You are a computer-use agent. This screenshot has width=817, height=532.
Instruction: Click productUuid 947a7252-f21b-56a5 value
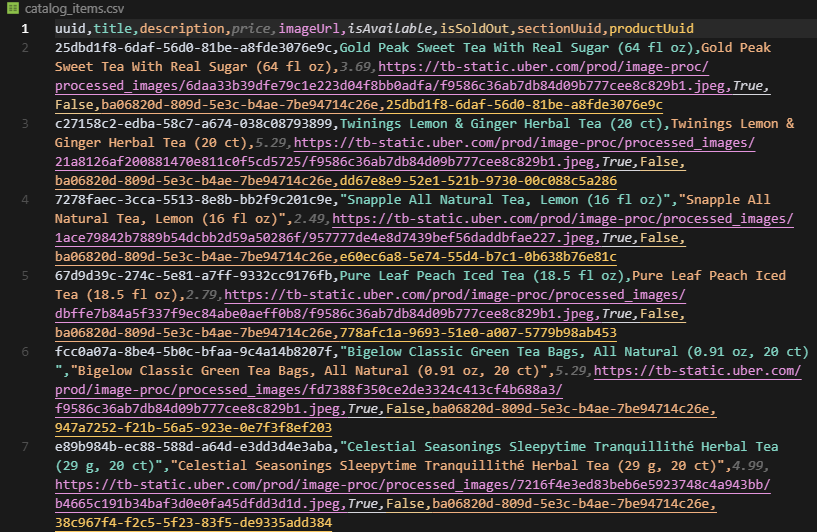point(193,428)
